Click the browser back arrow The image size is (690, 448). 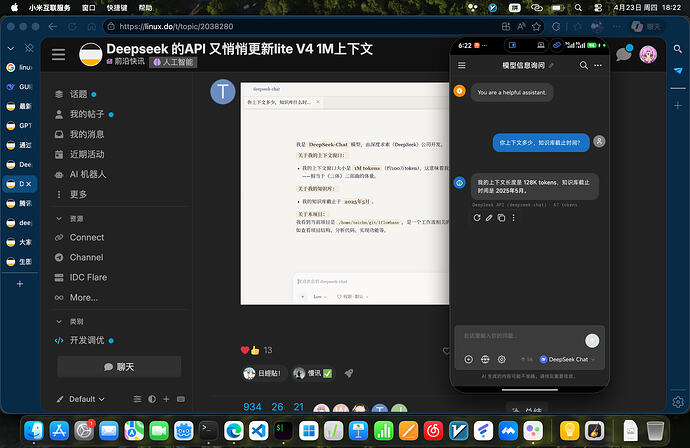click(x=53, y=26)
